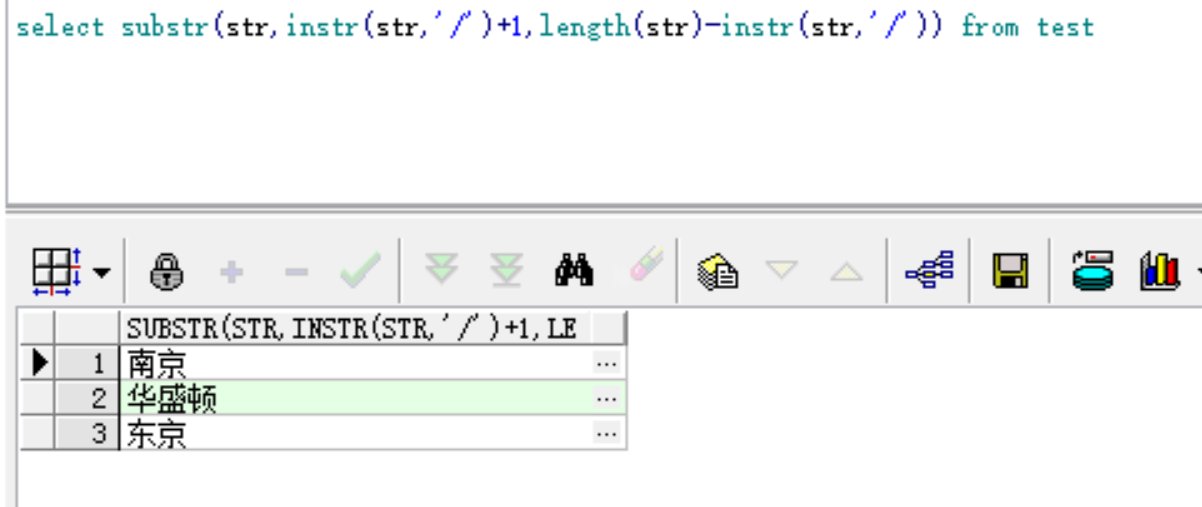Click the delete record minus icon
Screen dimensions: 1202x507
click(296, 271)
